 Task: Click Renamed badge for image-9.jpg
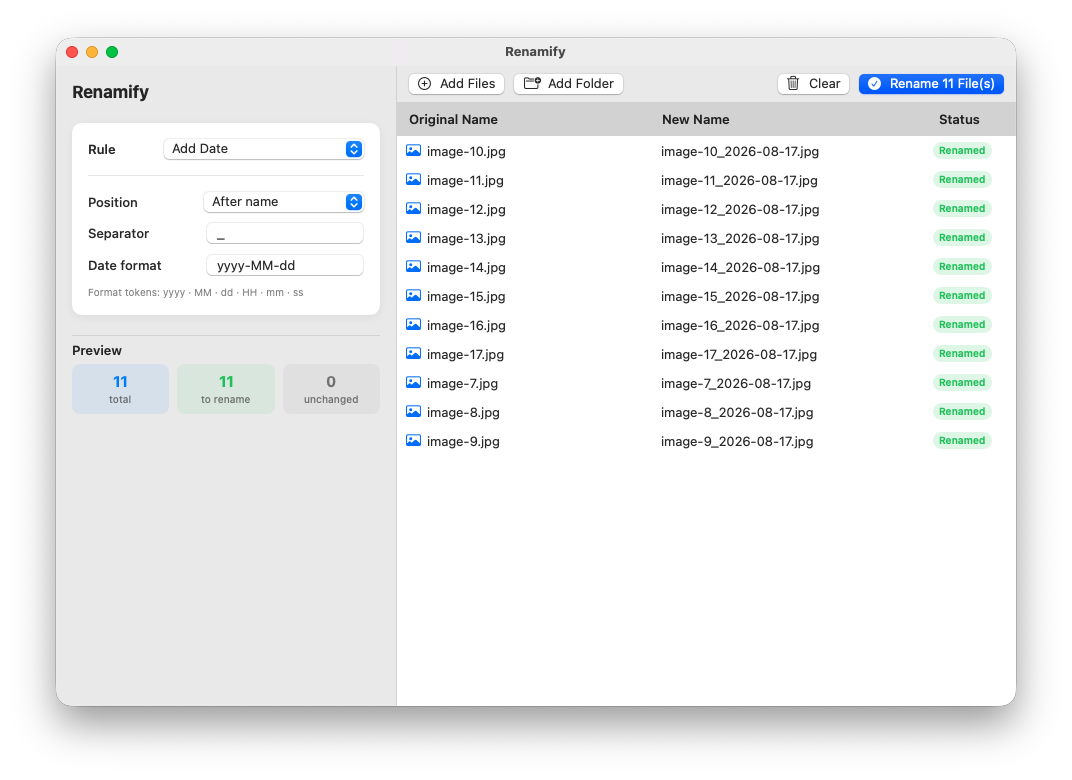coord(962,441)
